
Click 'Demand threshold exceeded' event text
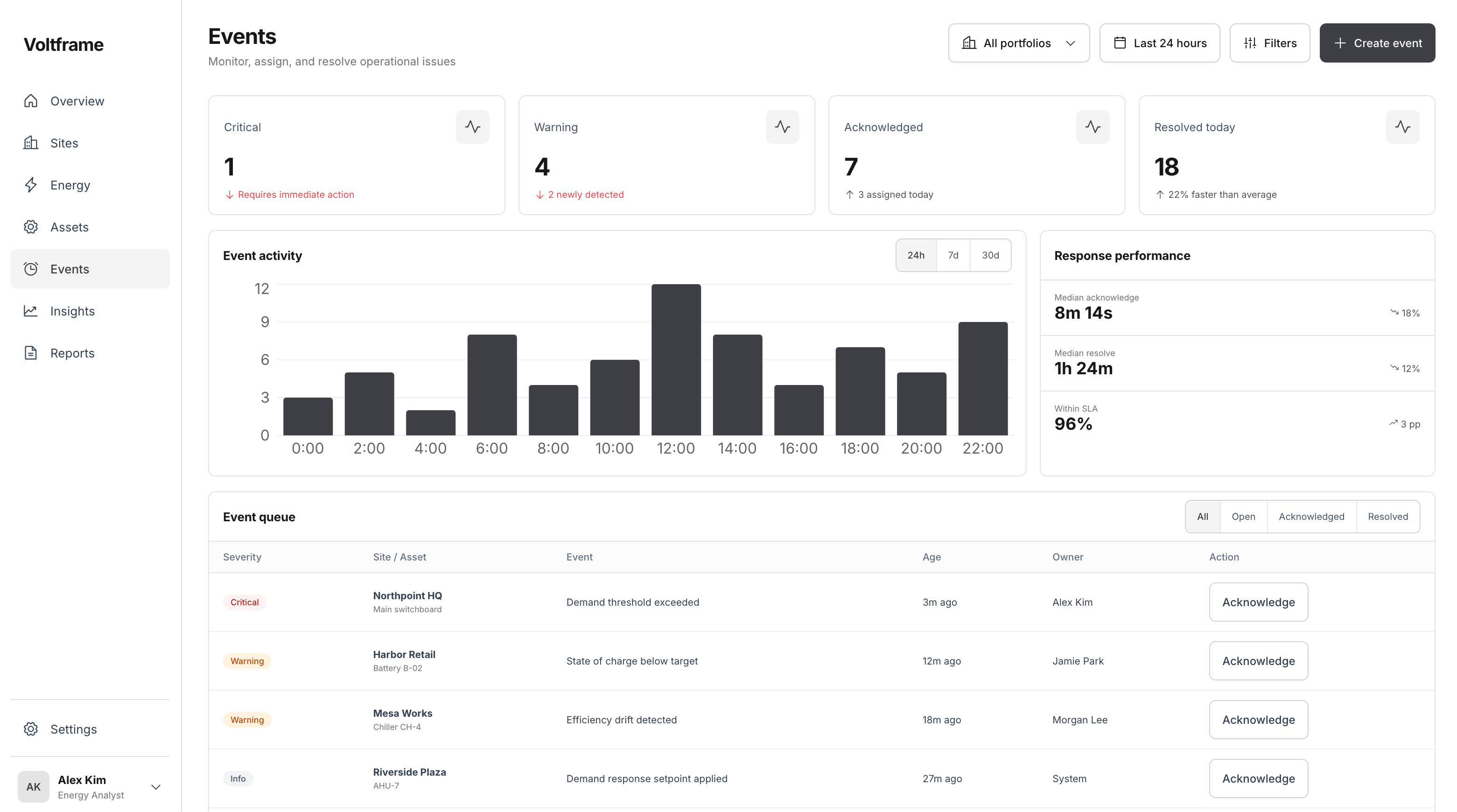coord(632,602)
